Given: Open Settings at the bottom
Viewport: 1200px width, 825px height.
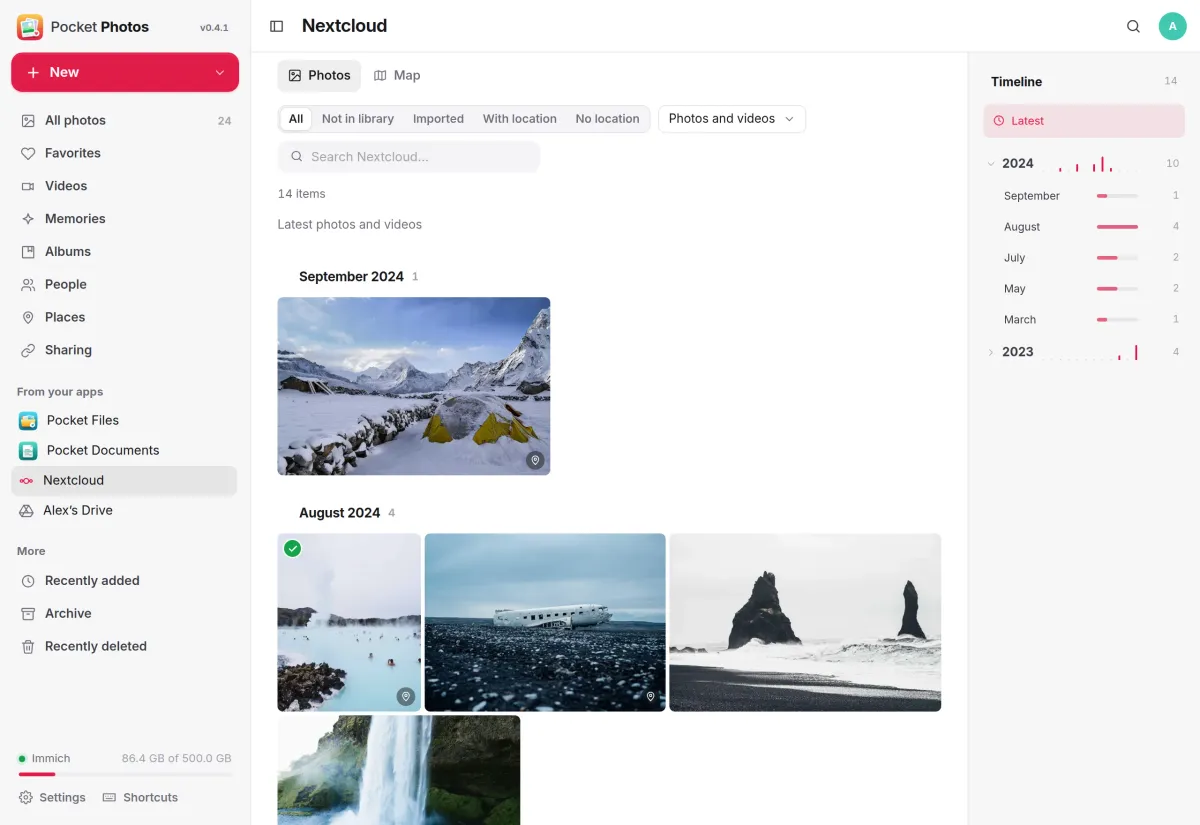Looking at the screenshot, I should tap(52, 797).
